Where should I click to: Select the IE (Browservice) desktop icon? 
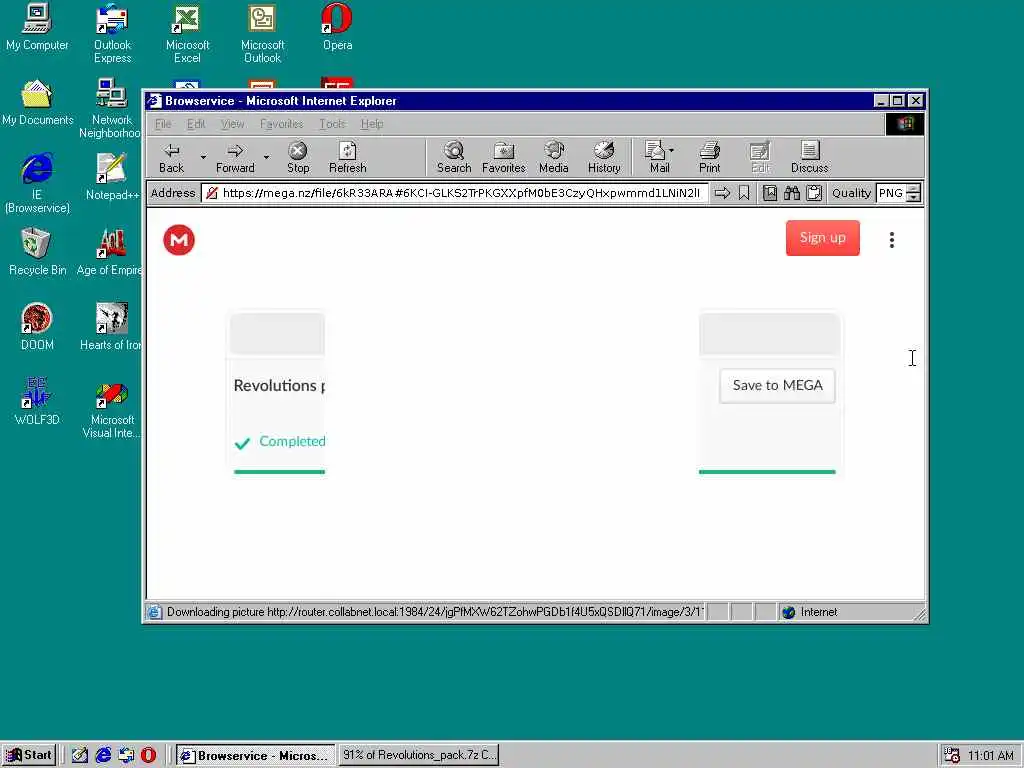[x=37, y=184]
